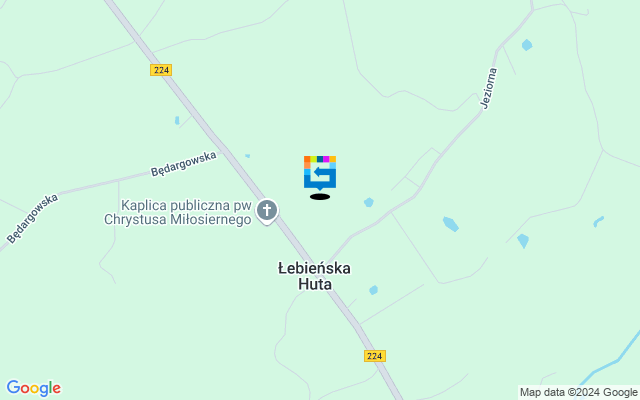Click the tiny pond near upper road 224
The height and width of the screenshot is (400, 640).
tap(177, 120)
